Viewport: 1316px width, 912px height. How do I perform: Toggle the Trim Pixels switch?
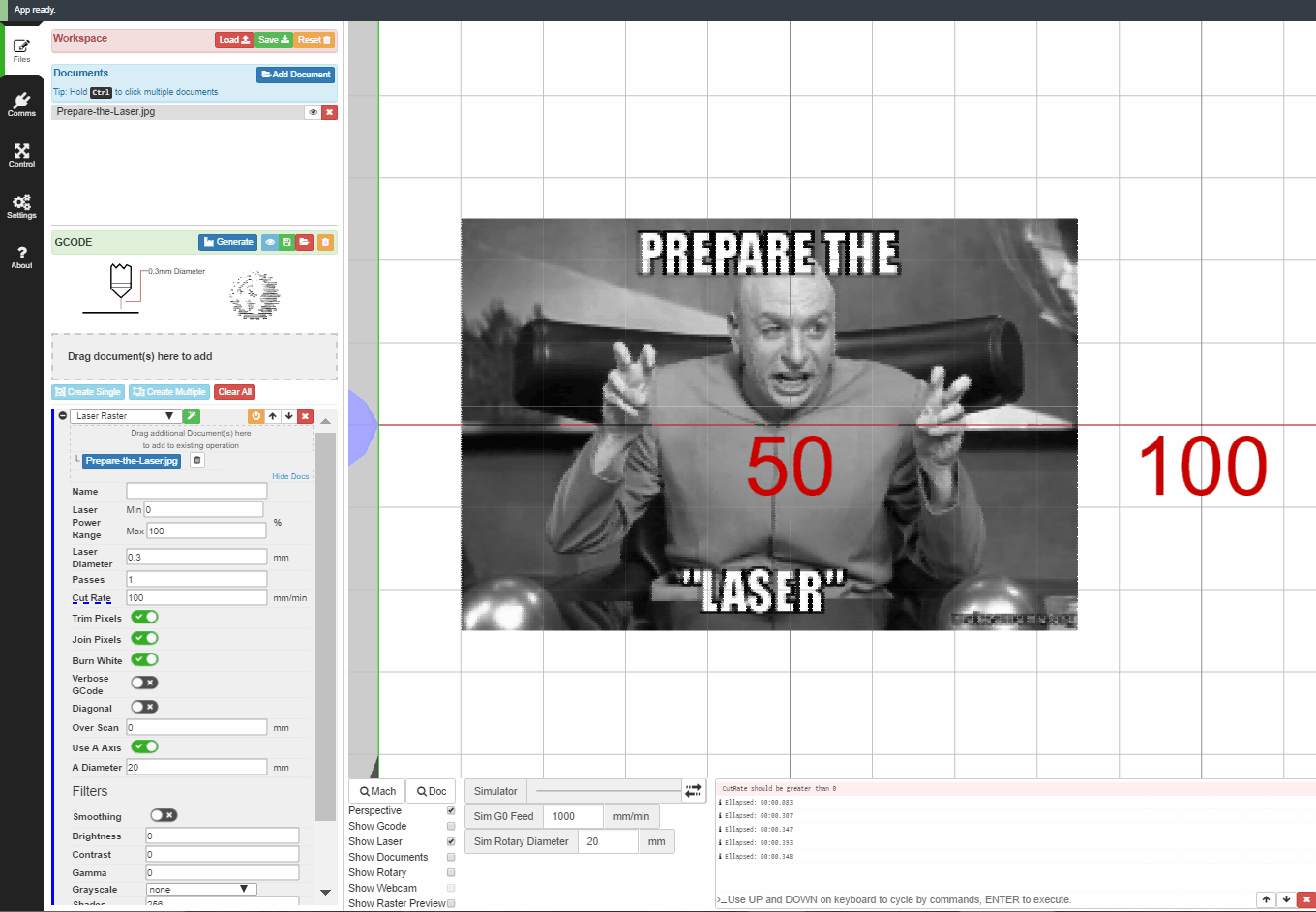click(x=144, y=617)
